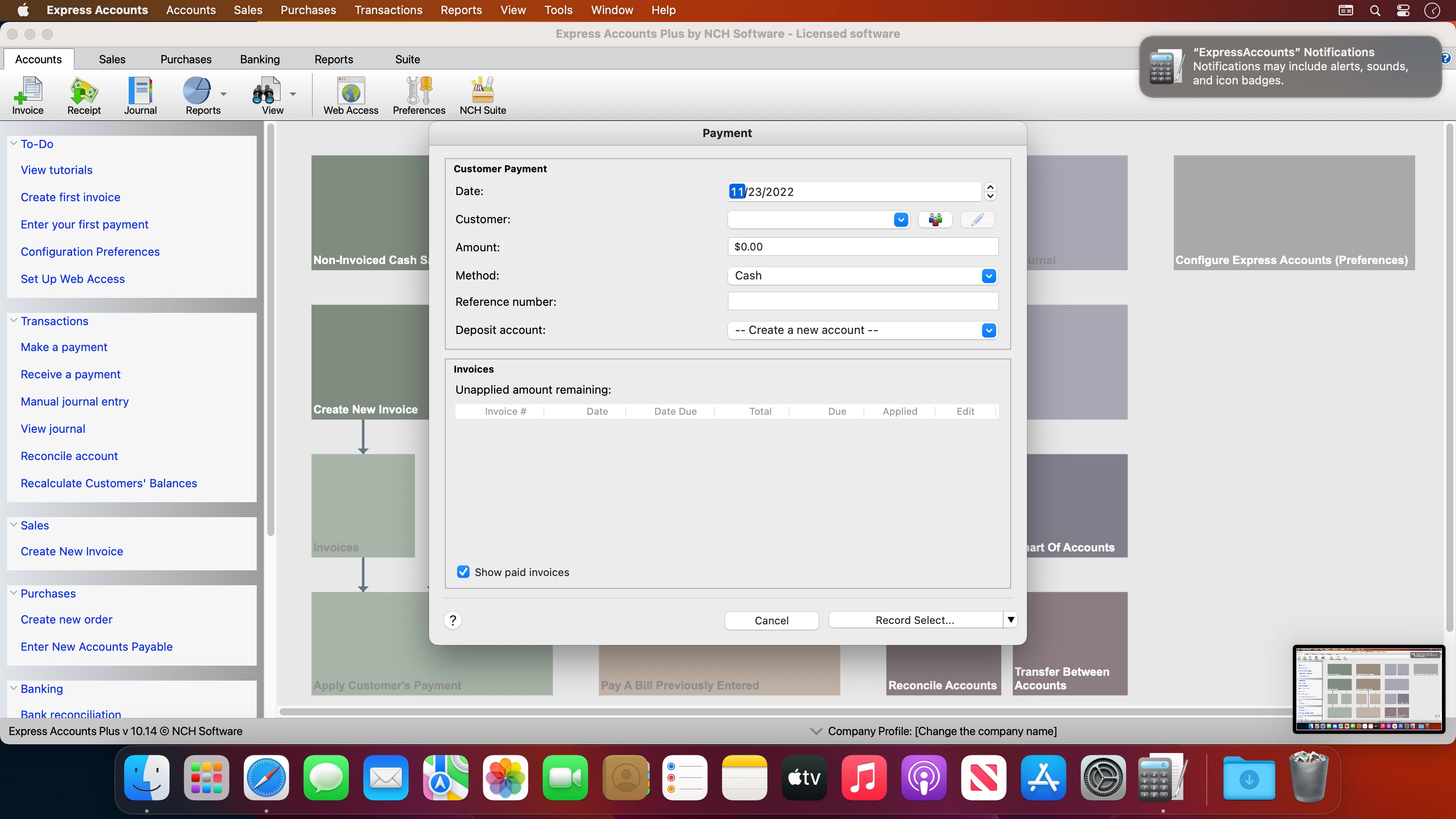Click the customer list people icon
The height and width of the screenshot is (819, 1456).
click(x=935, y=219)
